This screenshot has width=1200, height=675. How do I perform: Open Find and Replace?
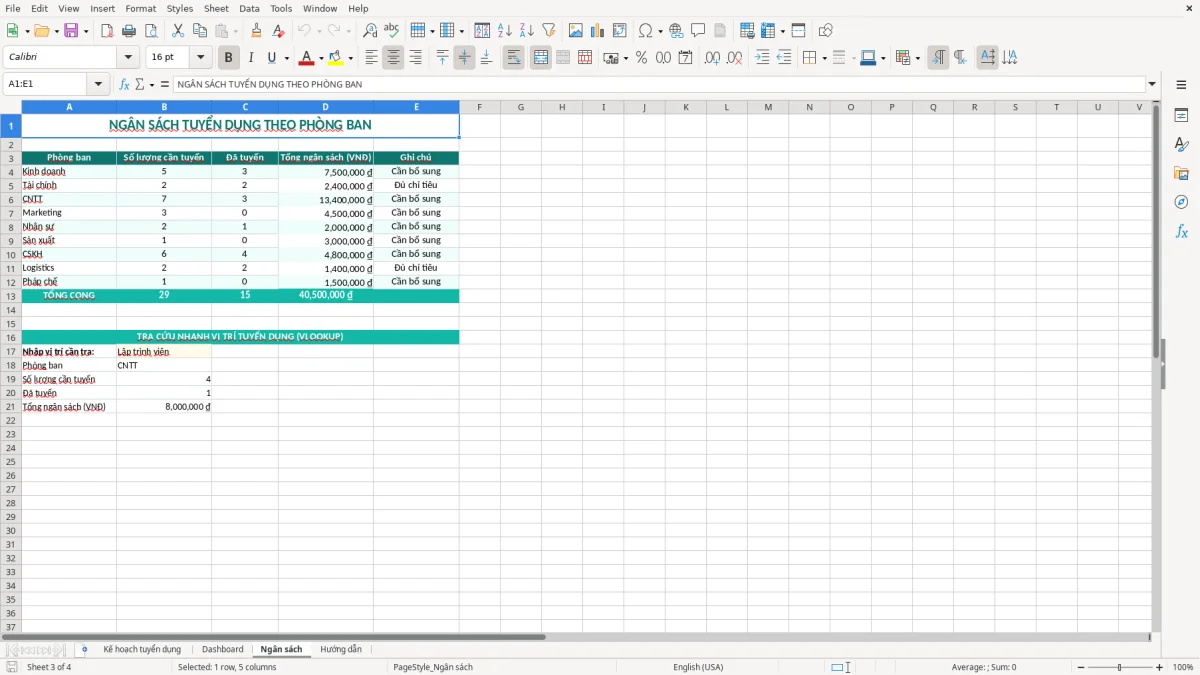point(370,31)
